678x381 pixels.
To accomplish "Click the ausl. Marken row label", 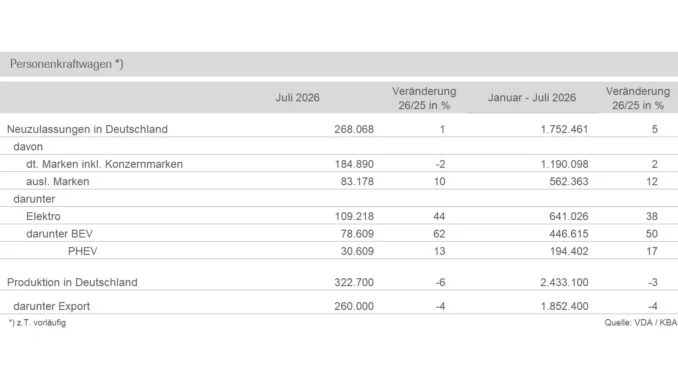I will 58,182.
